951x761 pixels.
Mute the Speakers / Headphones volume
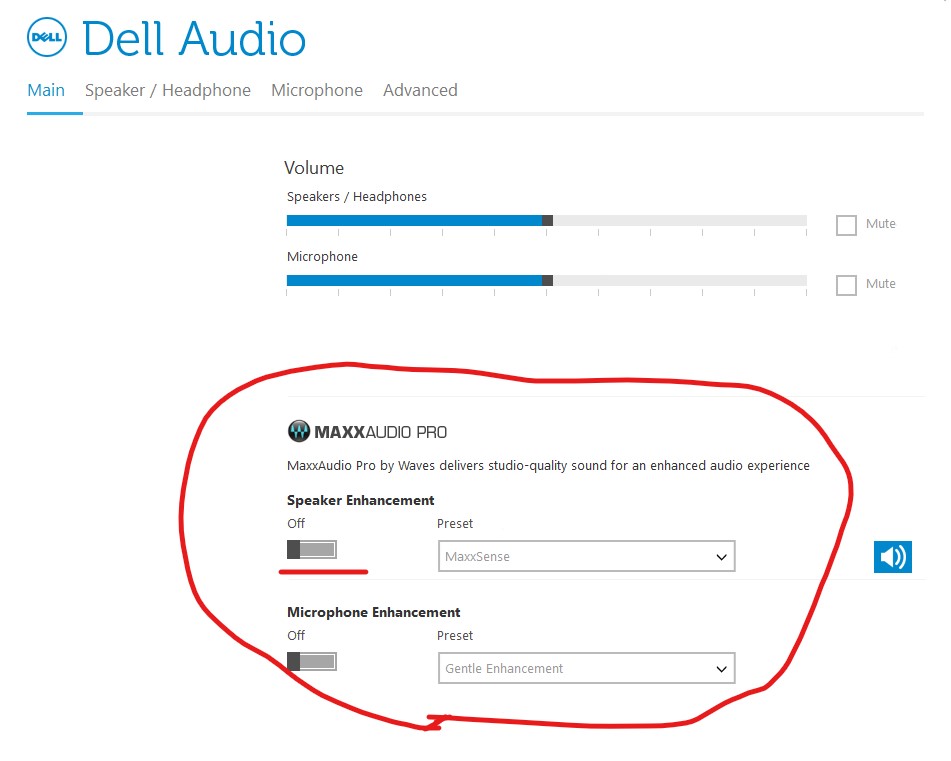point(846,225)
